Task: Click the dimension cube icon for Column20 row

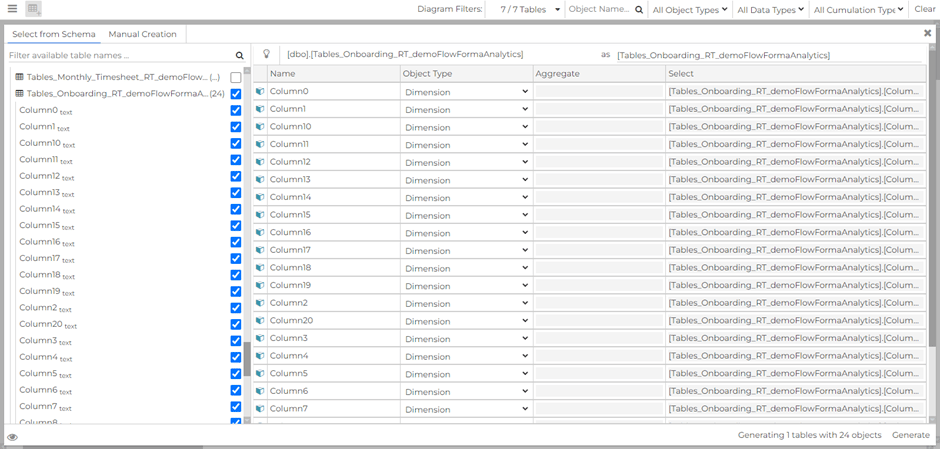Action: pos(260,321)
